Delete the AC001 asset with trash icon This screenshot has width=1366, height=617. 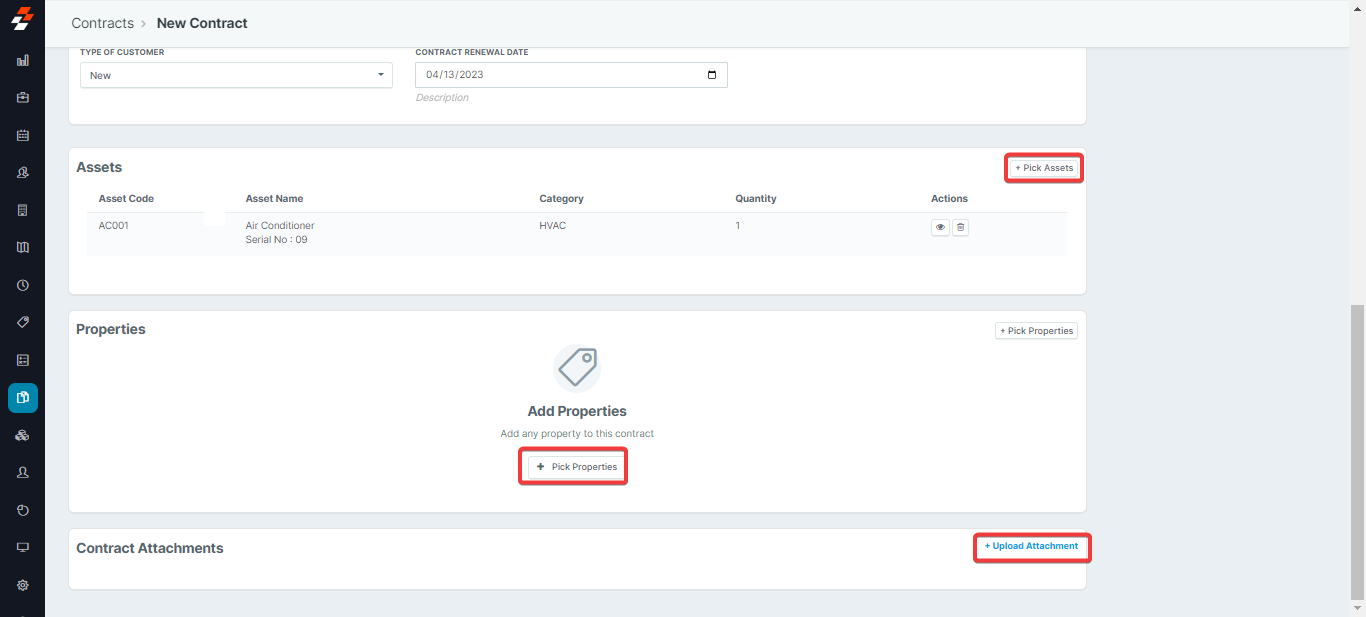tap(960, 228)
